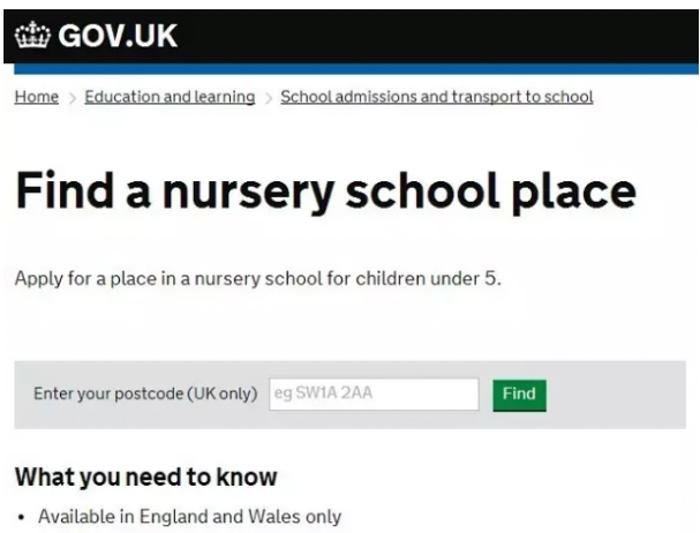Click the 'Apply for a place' intro paragraph
This screenshot has width=700, height=533.
coord(258,279)
